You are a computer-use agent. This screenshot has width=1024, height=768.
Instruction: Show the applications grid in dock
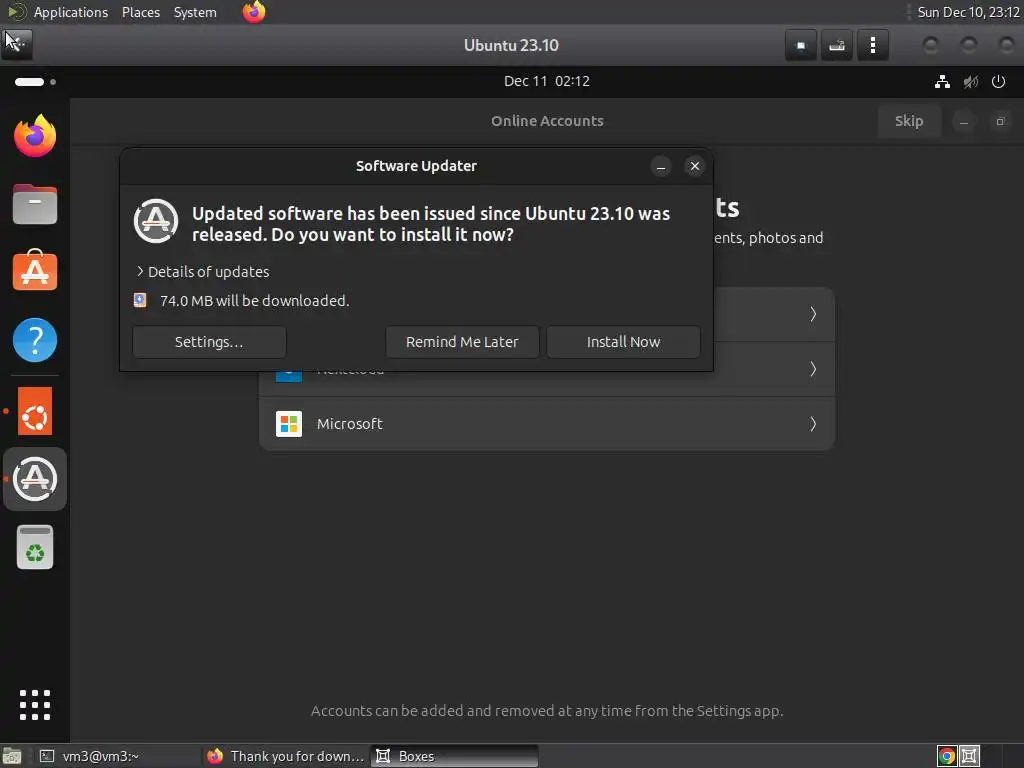coord(35,705)
